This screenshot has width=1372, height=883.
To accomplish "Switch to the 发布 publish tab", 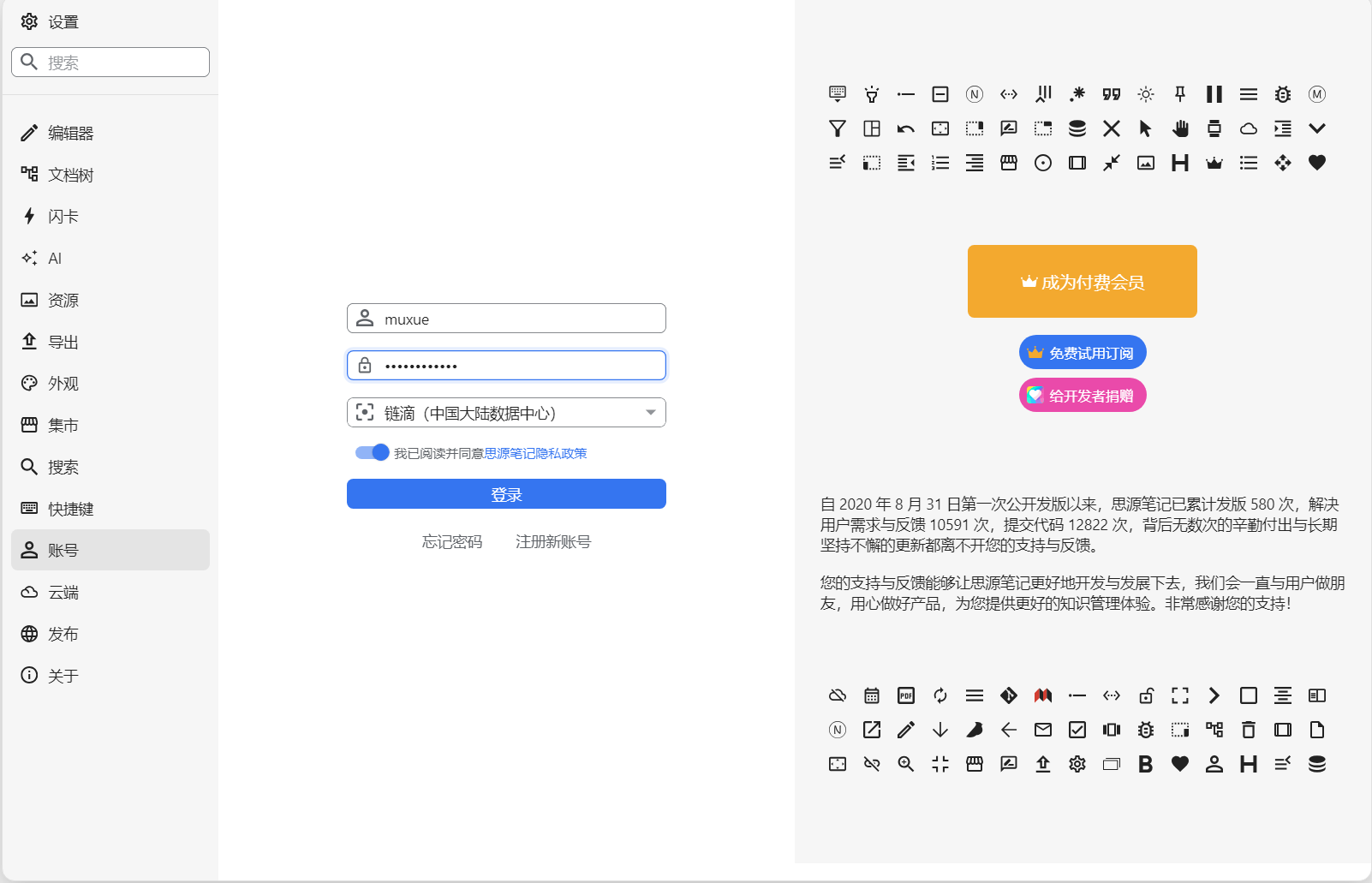I will point(110,634).
